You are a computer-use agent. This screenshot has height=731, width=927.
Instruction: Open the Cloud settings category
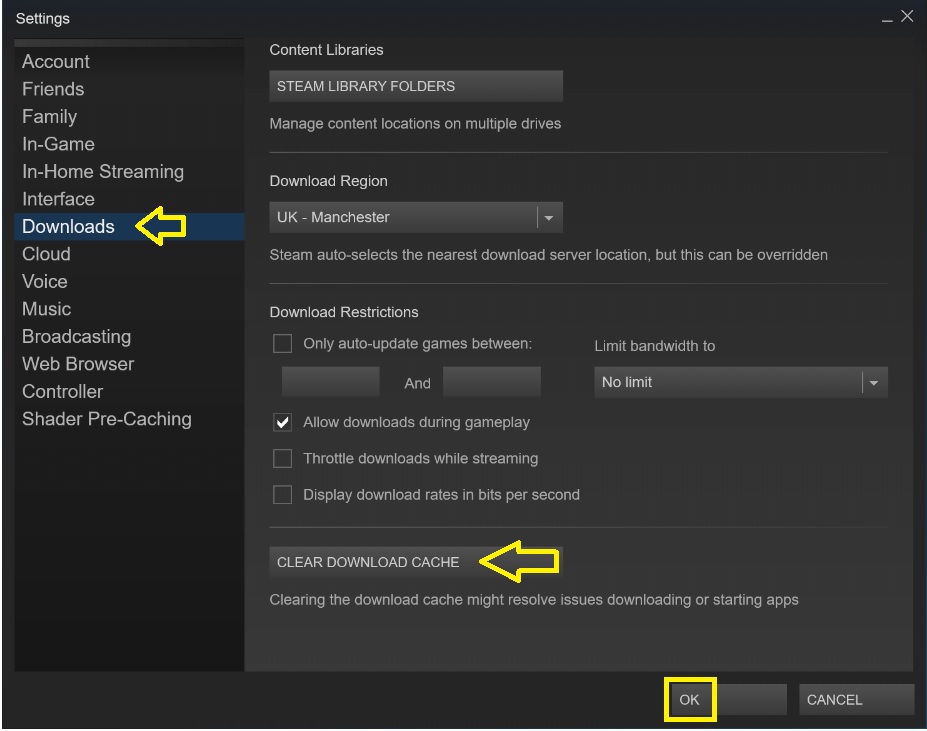point(46,254)
